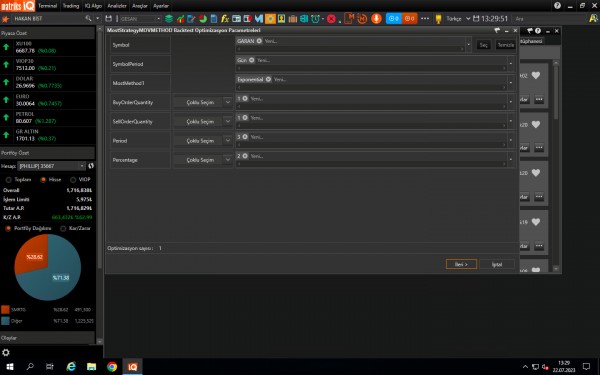Click the refresh icon next to Hesap field
Image resolution: width=600 pixels, height=375 pixels.
pos(91,166)
